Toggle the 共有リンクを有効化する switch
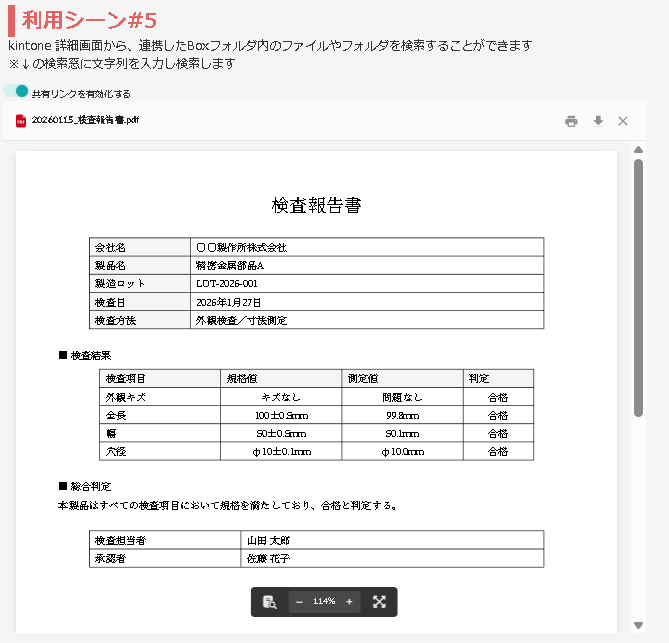Image resolution: width=669 pixels, height=643 pixels. tap(16, 91)
